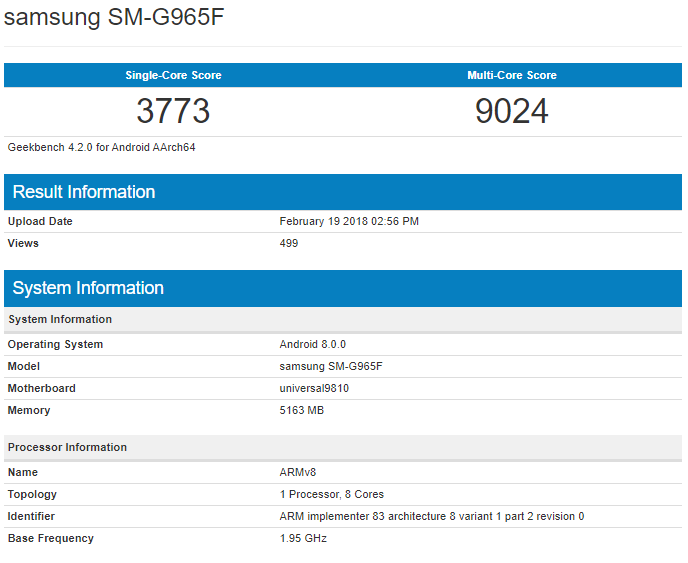The width and height of the screenshot is (688, 563).
Task: Click the Processor Information subheader
Action: (67, 447)
